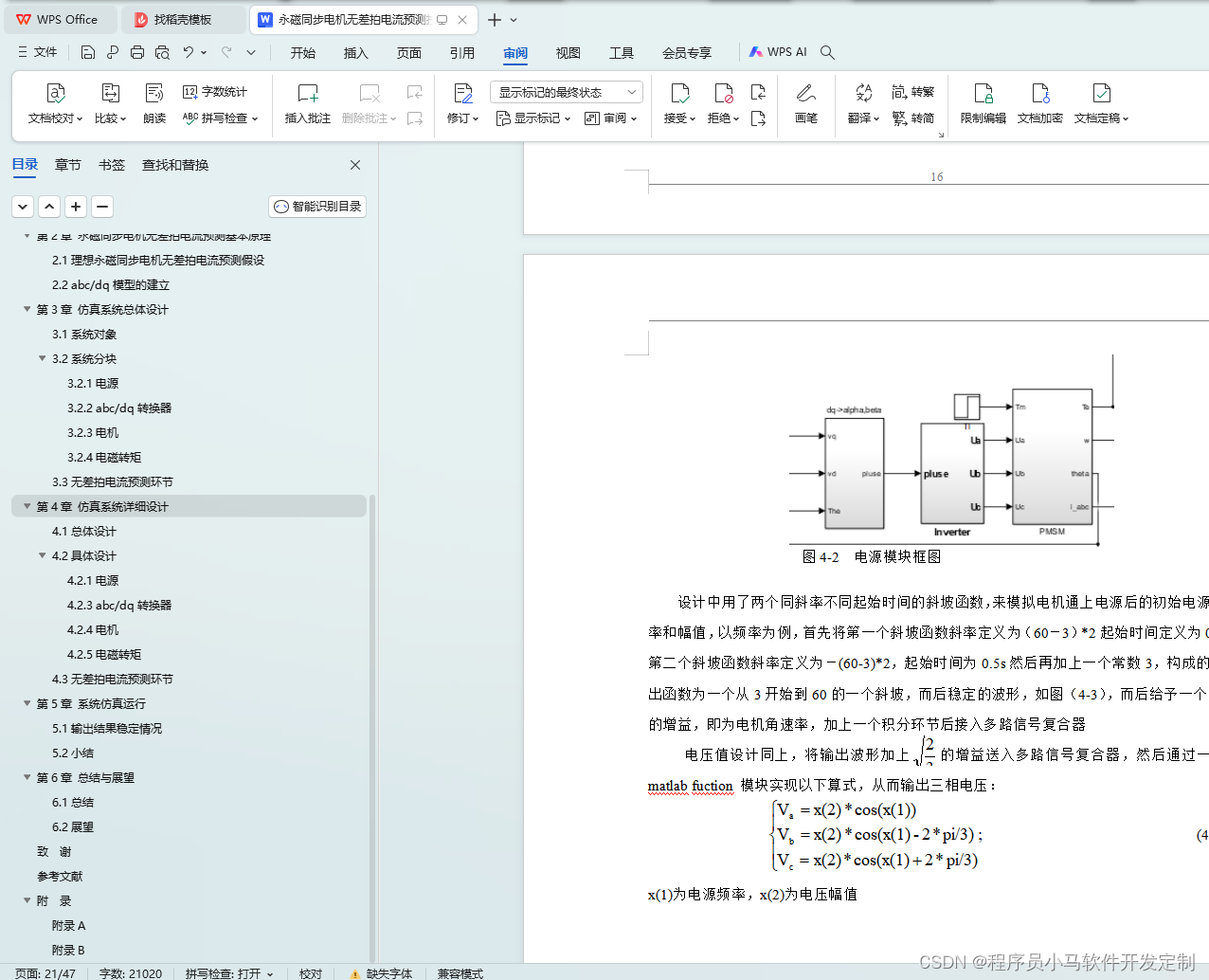This screenshot has height=980, width=1209.
Task: Open the 显示标记 dropdown
Action: [534, 118]
